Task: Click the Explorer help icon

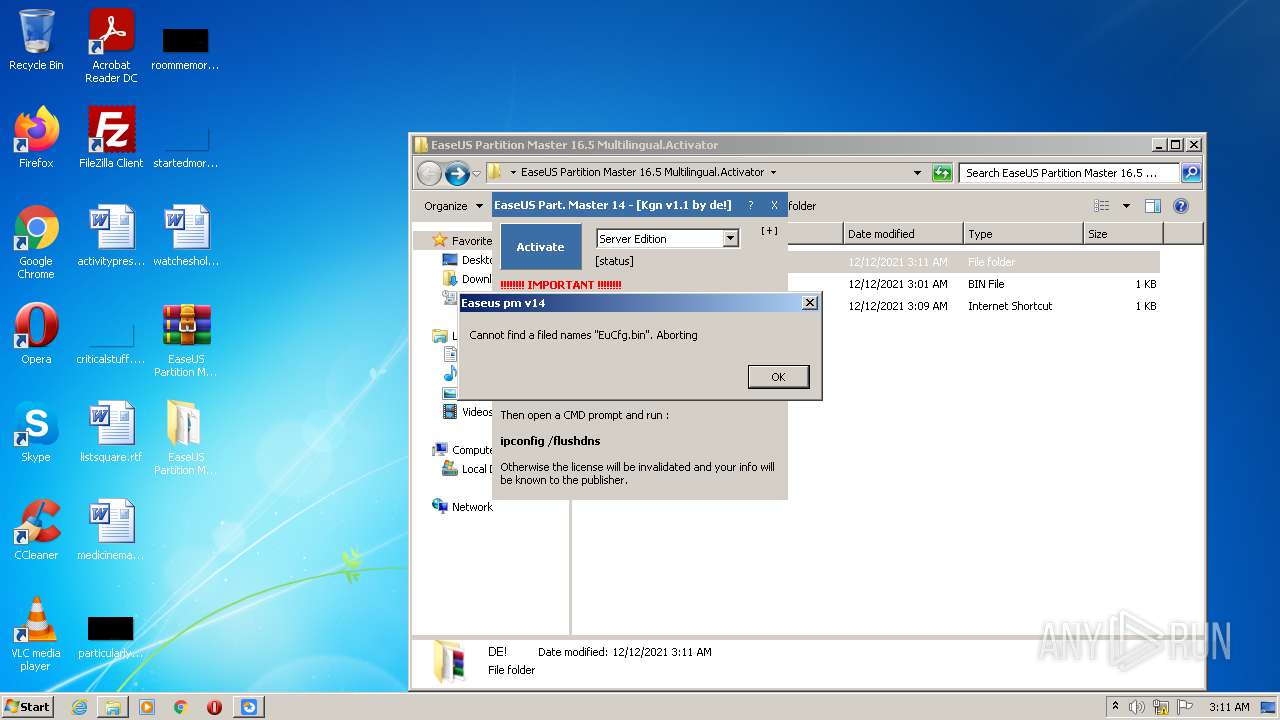Action: point(1181,206)
